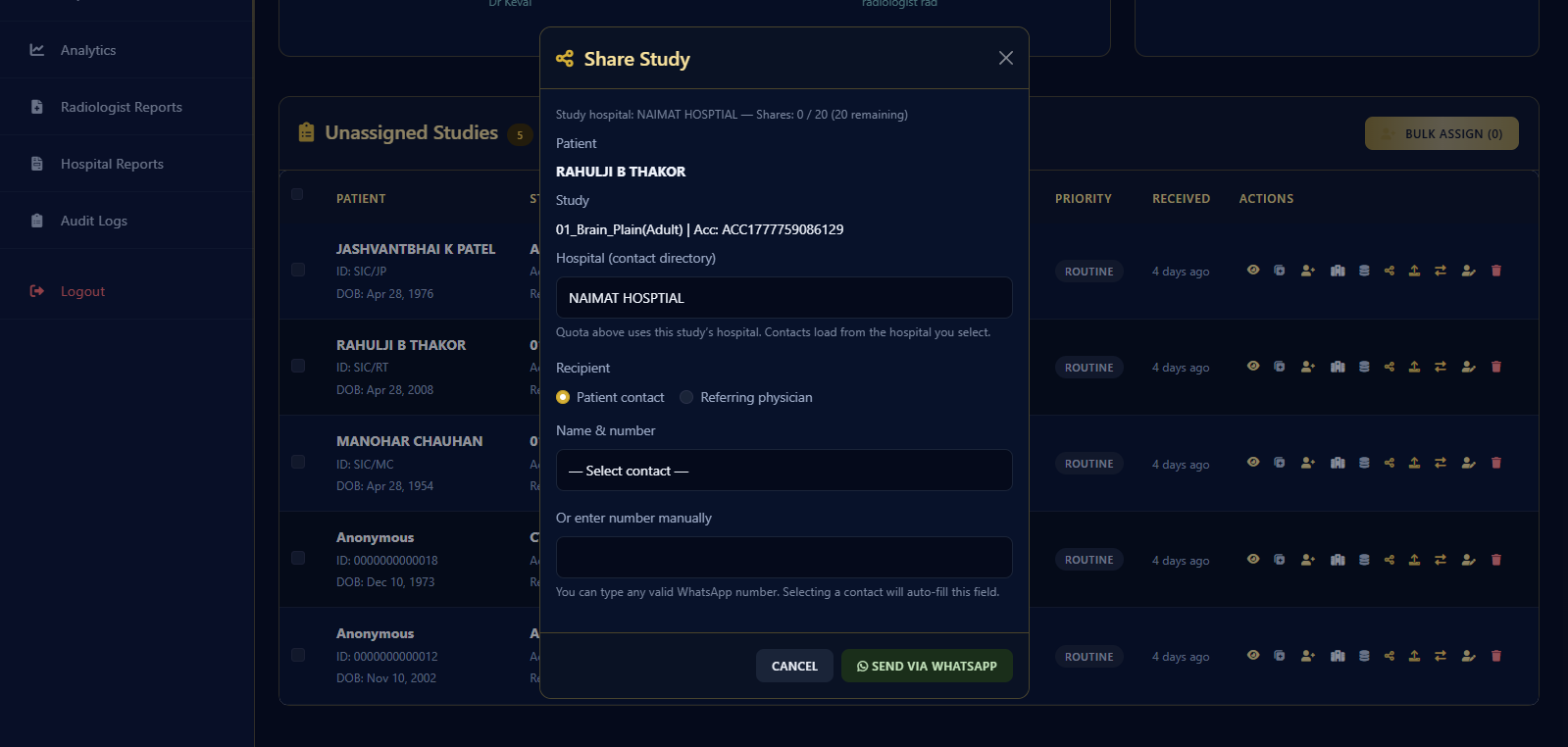
Task: Click the Unassigned Studies heading
Action: point(412,132)
